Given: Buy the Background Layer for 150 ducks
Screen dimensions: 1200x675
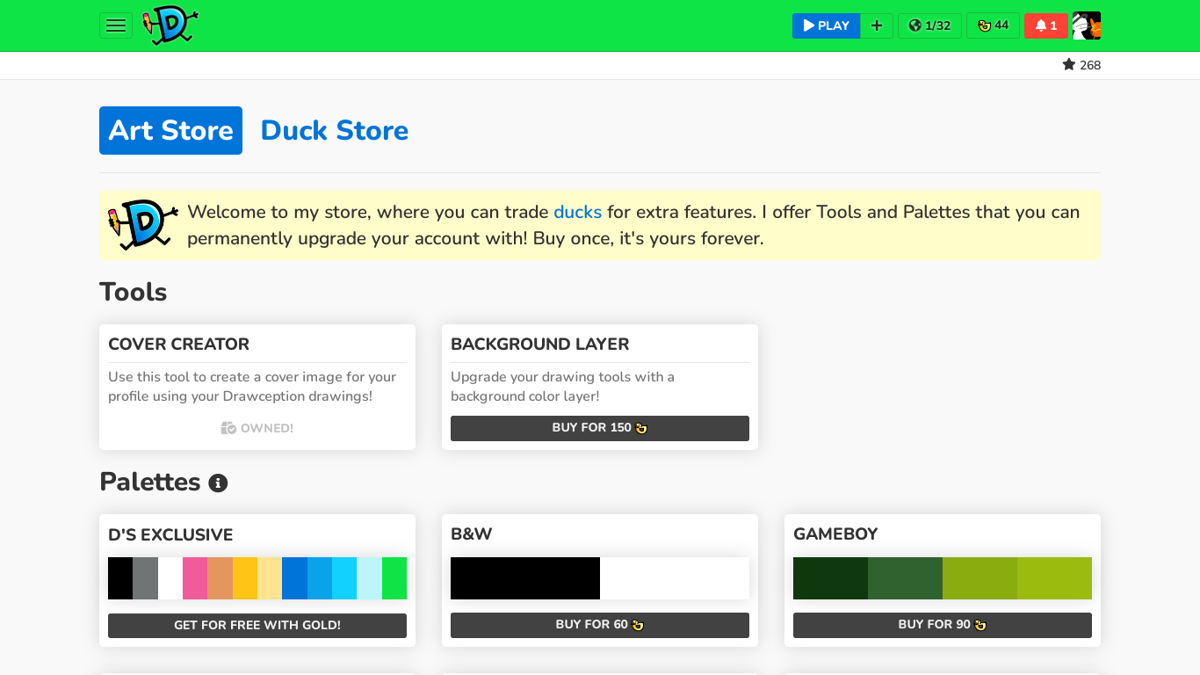Looking at the screenshot, I should coord(599,428).
